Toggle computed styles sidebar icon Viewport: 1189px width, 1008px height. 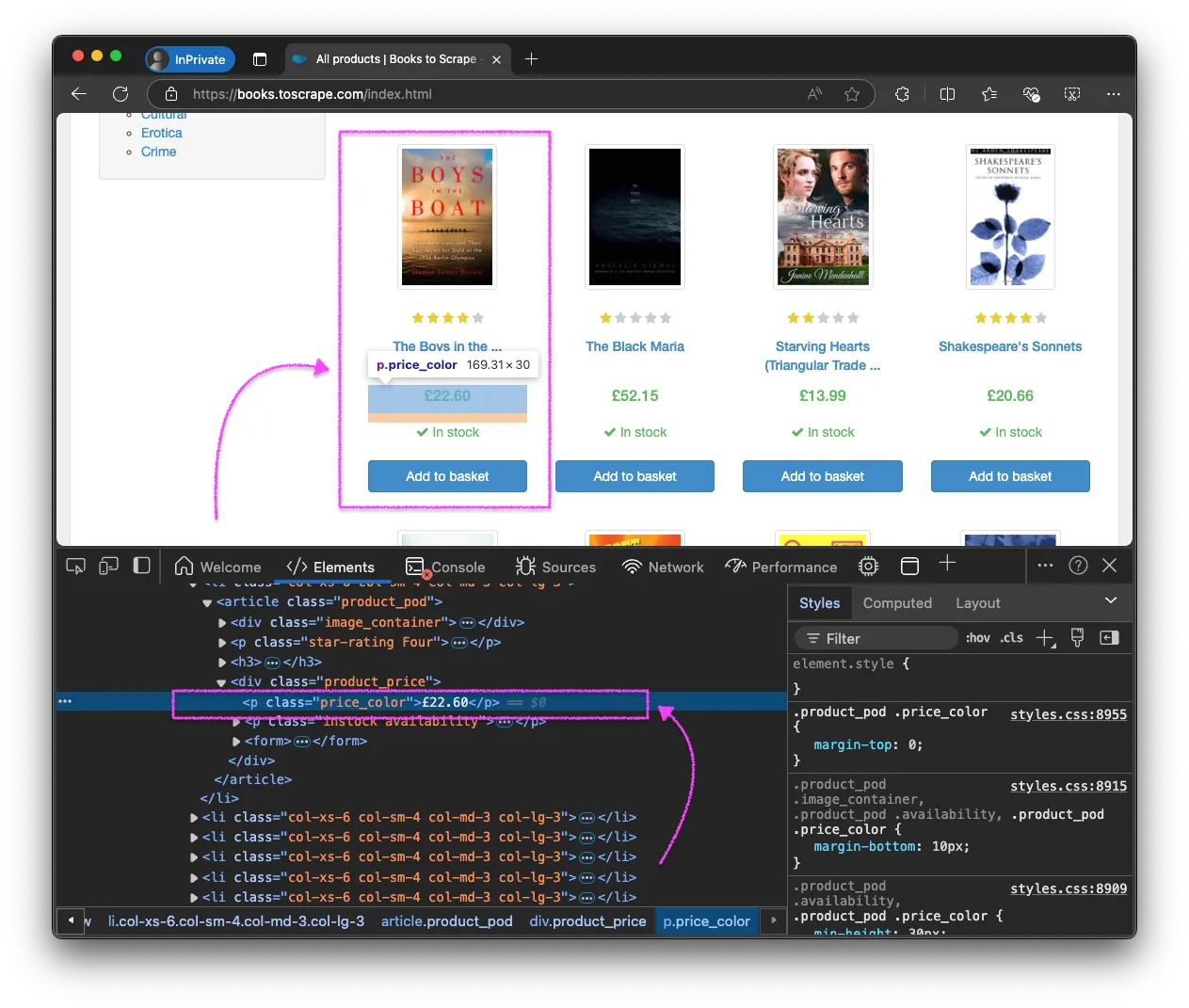(1110, 637)
